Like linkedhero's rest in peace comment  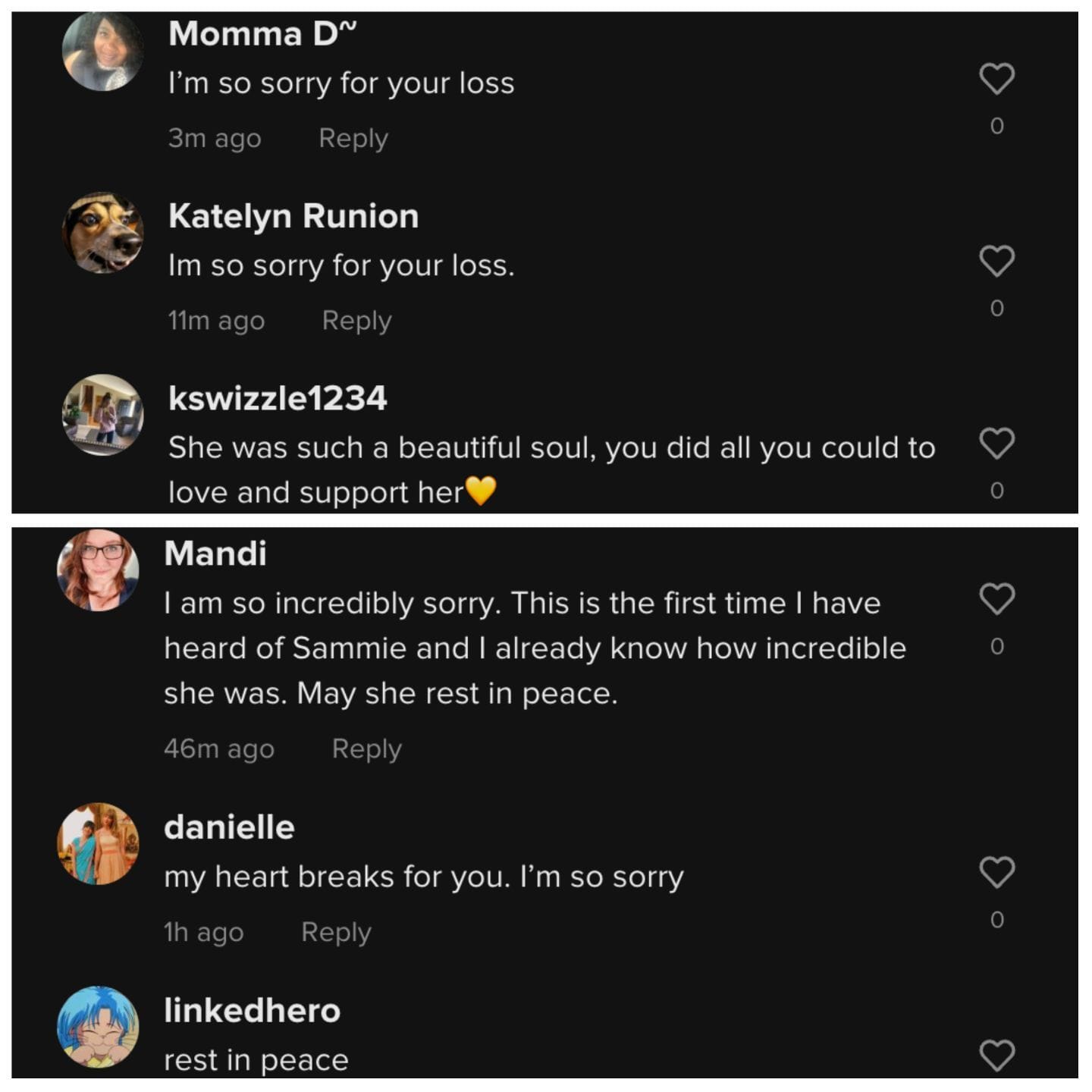tap(996, 1055)
